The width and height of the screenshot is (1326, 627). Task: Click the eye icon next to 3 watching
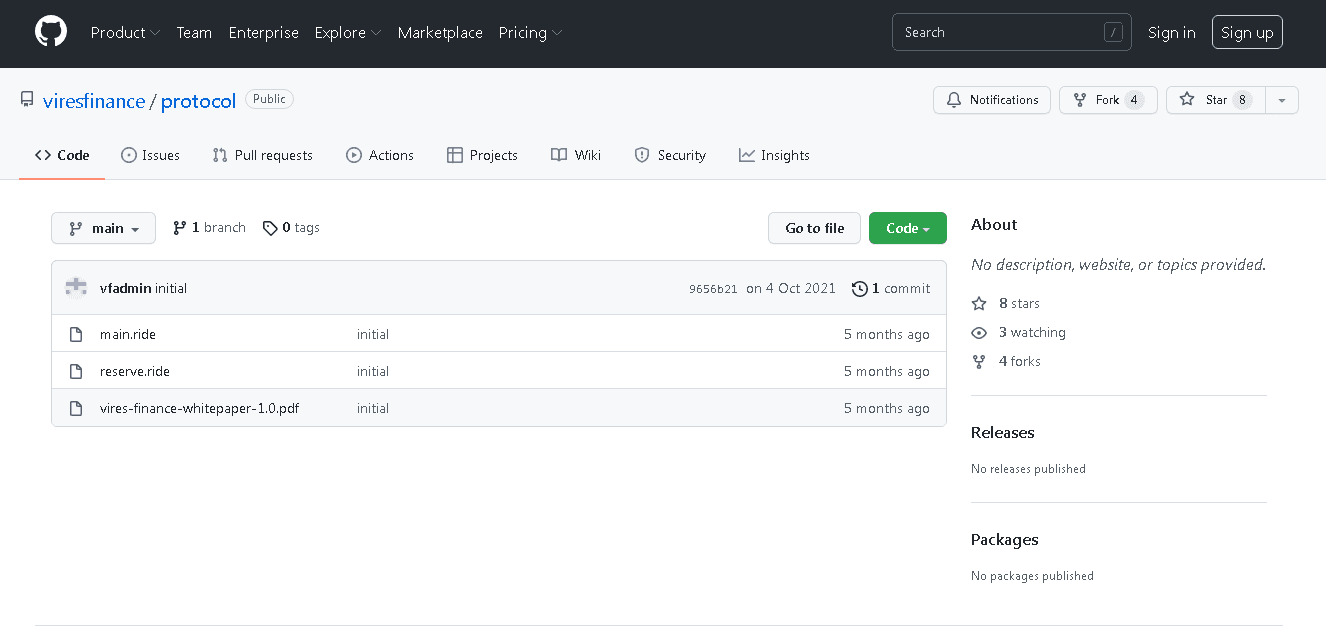pos(979,332)
